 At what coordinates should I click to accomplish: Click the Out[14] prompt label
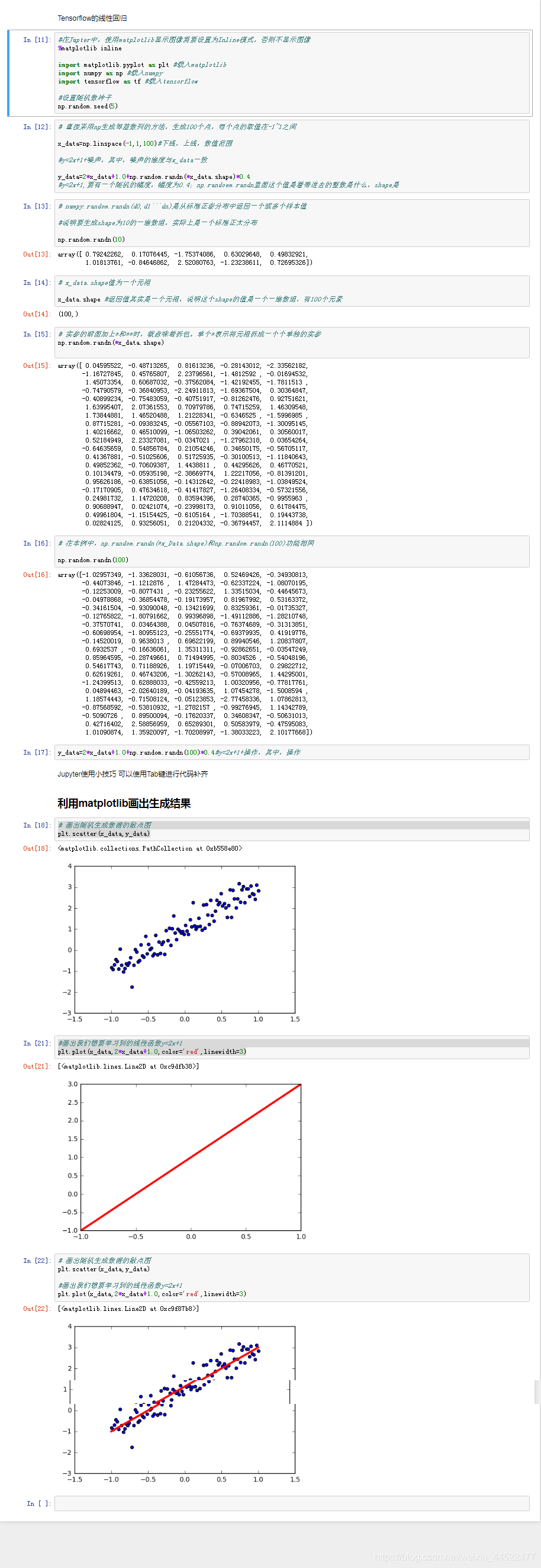coord(37,314)
